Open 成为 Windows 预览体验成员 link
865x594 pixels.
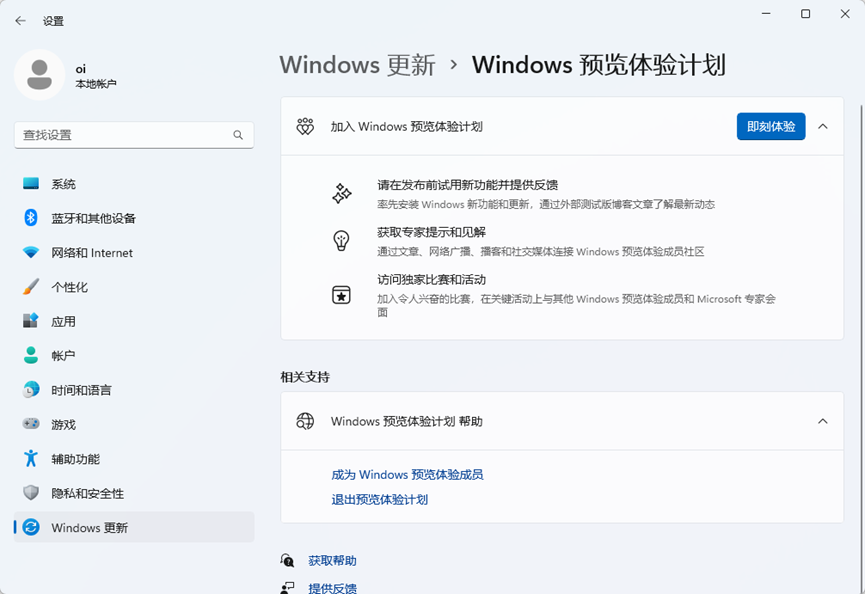[407, 475]
